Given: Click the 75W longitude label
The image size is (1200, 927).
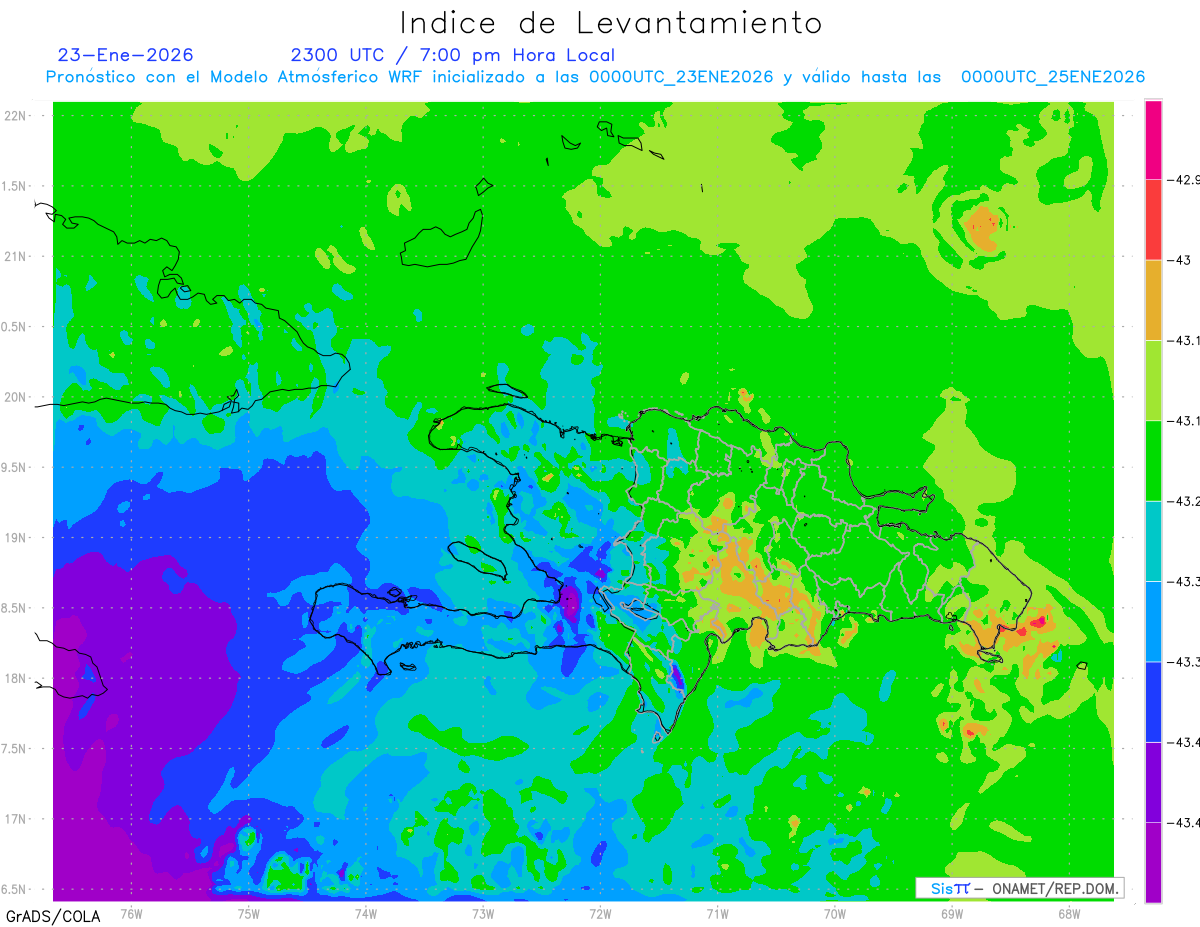Looking at the screenshot, I should tap(248, 914).
